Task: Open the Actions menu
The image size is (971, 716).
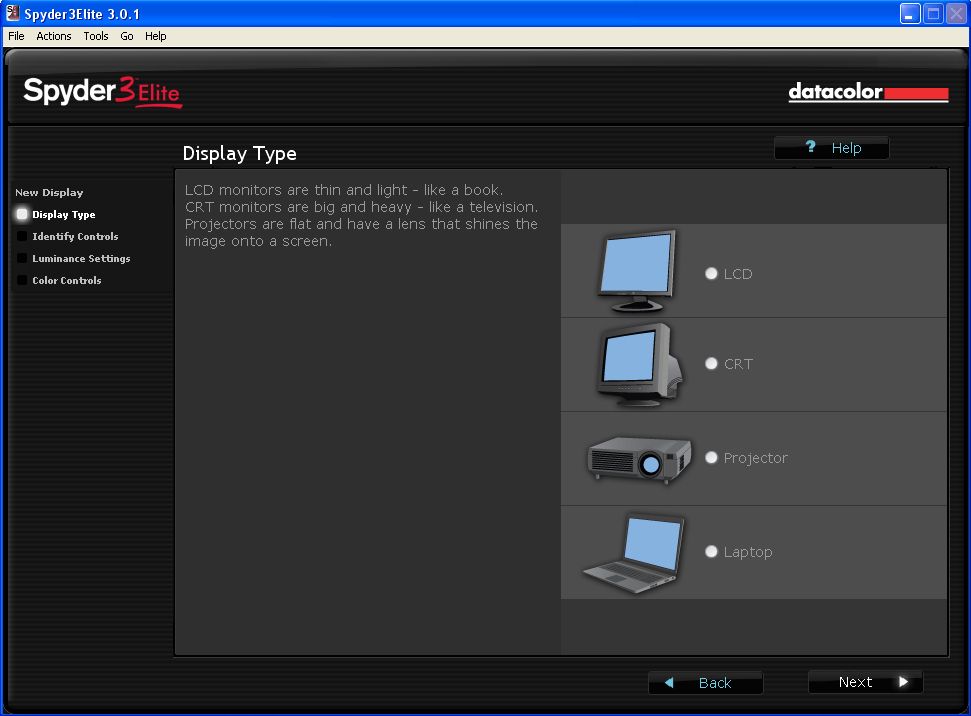Action: (54, 36)
